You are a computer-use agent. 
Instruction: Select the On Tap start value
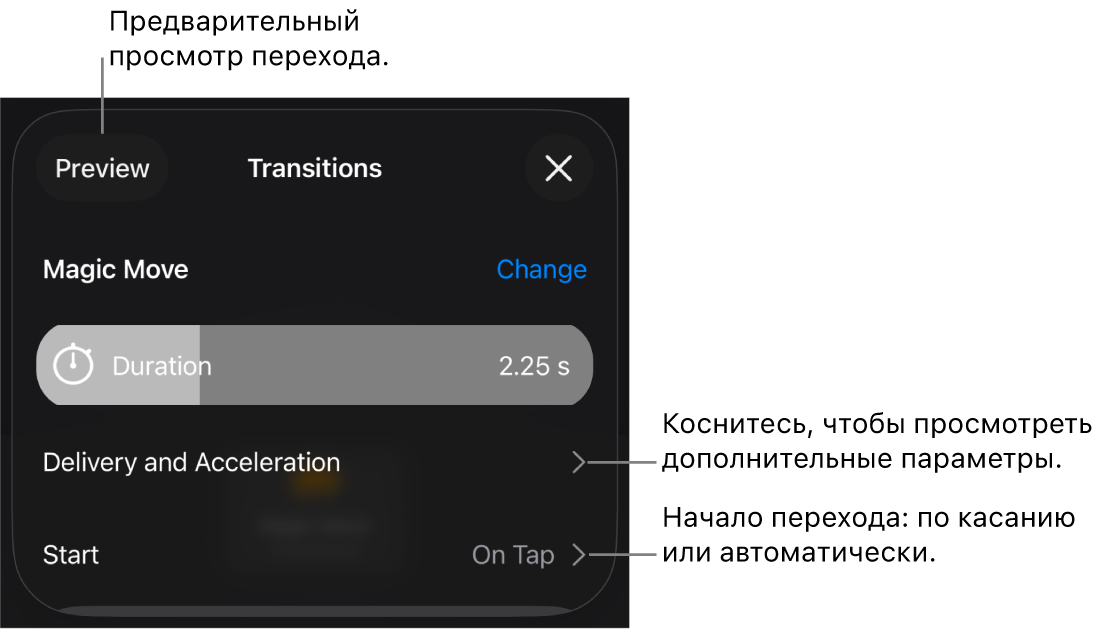point(513,555)
